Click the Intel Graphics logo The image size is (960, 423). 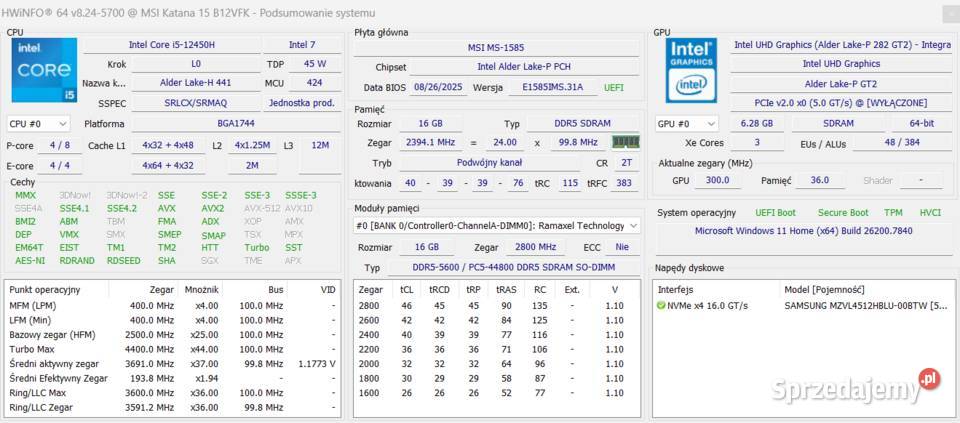(x=691, y=70)
